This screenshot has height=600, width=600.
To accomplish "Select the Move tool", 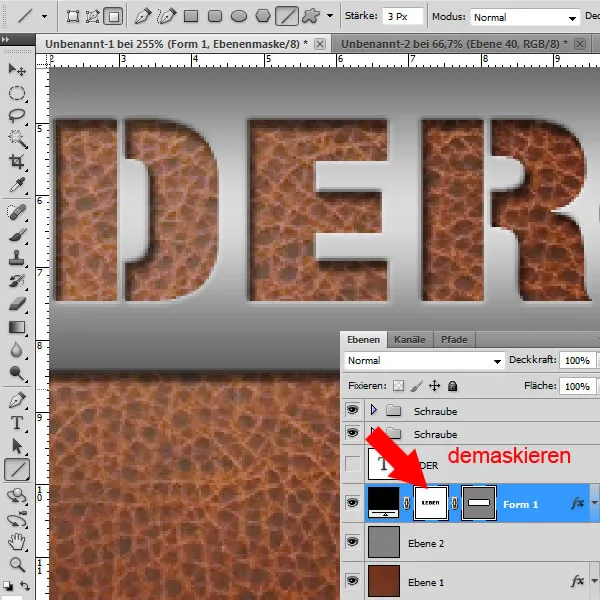I will pos(17,69).
